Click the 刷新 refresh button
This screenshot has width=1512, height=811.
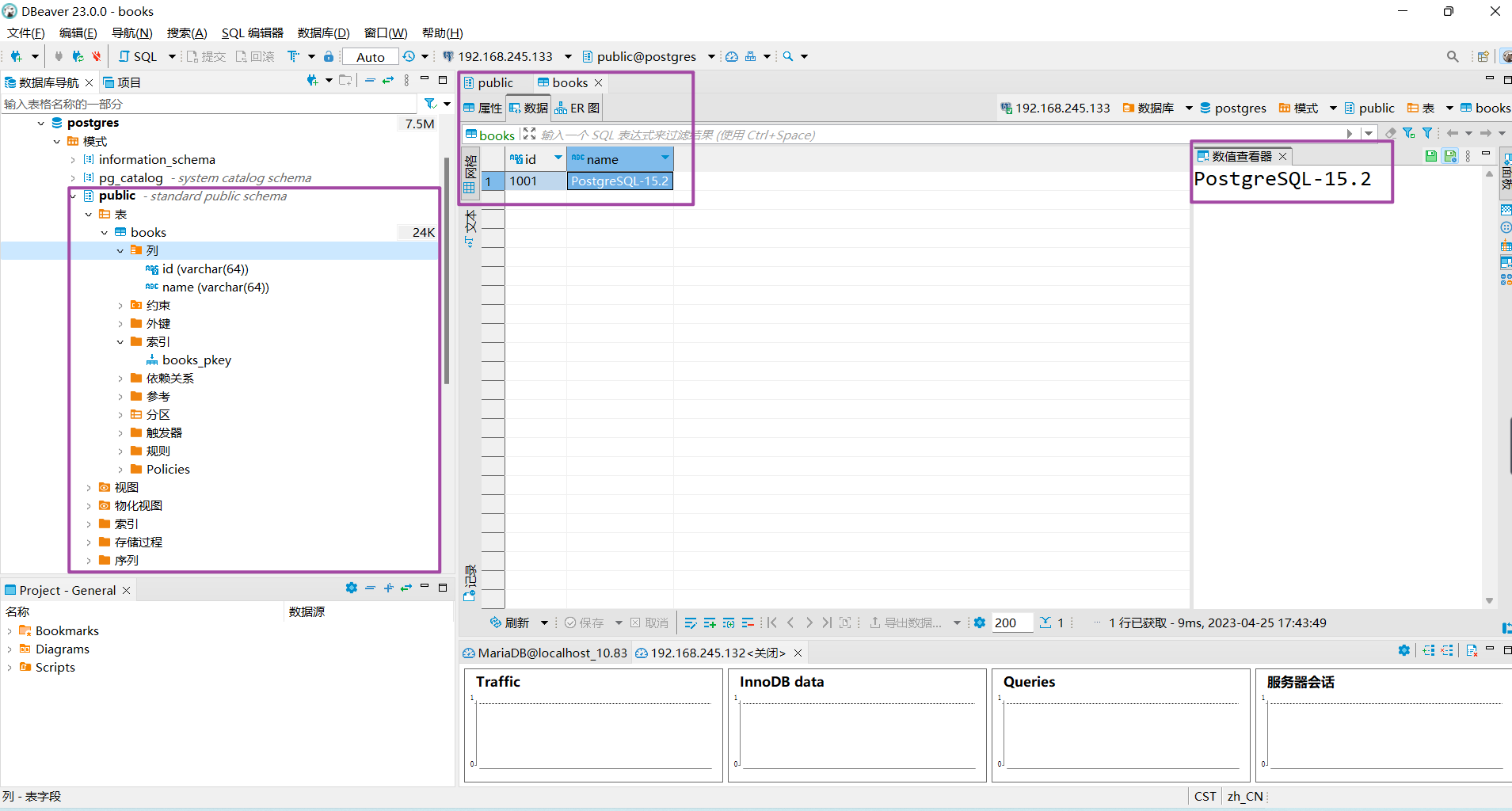point(510,623)
